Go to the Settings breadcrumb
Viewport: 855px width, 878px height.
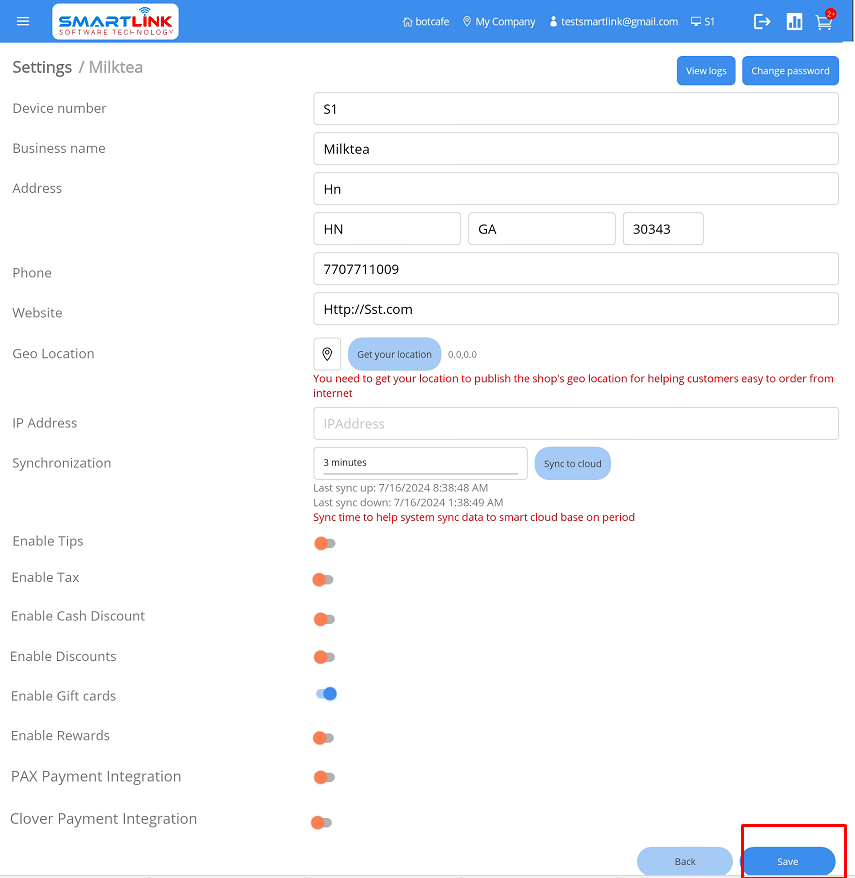point(42,68)
